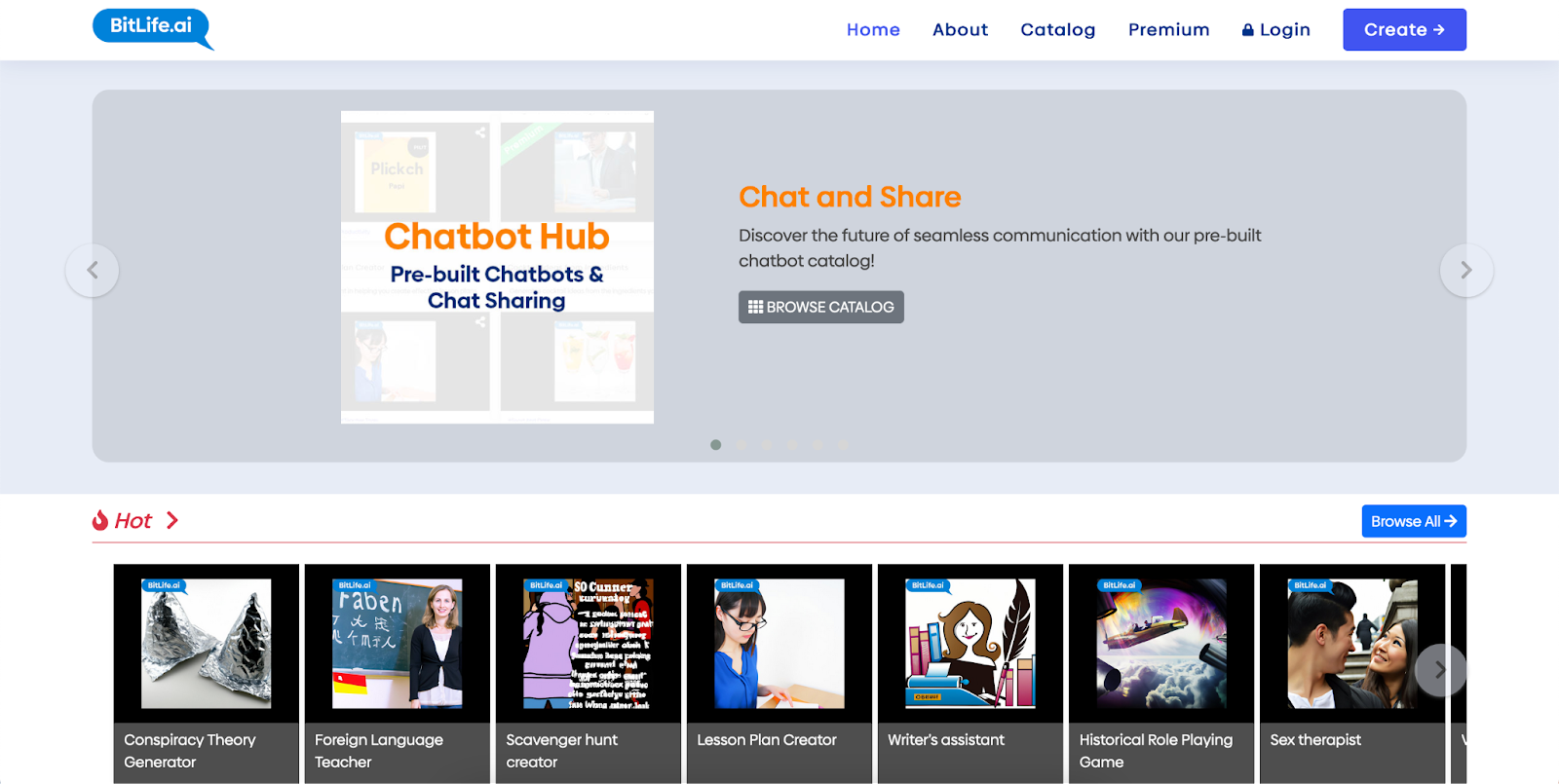This screenshot has height=784, width=1559.
Task: Select the last slide indicator dot
Action: point(843,445)
